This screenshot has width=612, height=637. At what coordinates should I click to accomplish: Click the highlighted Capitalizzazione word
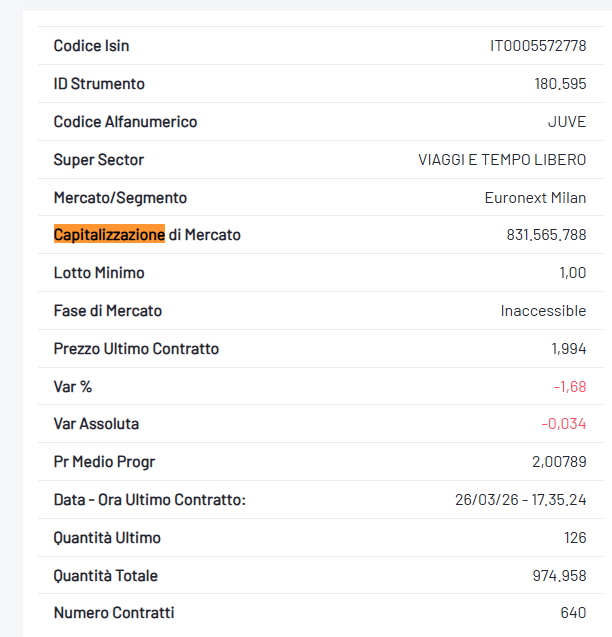coord(109,235)
